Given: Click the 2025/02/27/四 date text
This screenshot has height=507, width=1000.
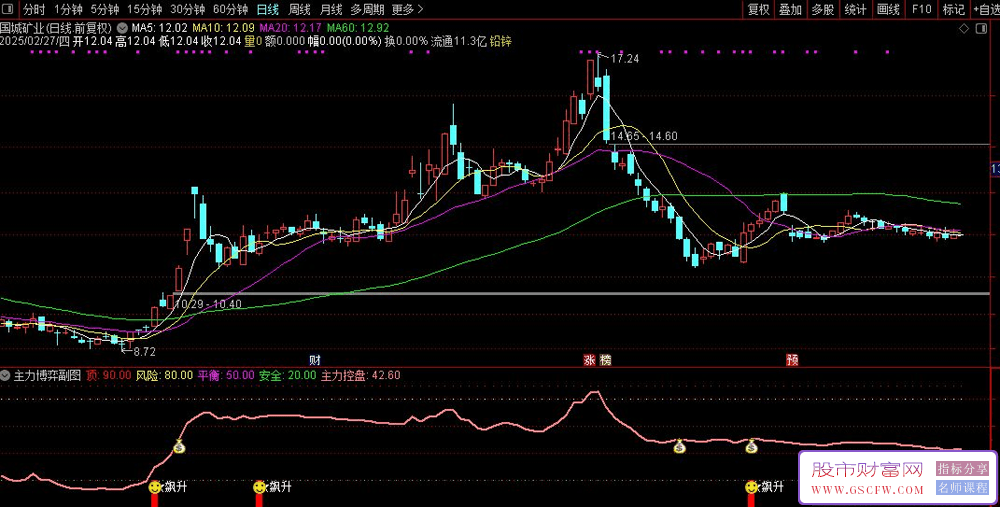Looking at the screenshot, I should tap(34, 41).
